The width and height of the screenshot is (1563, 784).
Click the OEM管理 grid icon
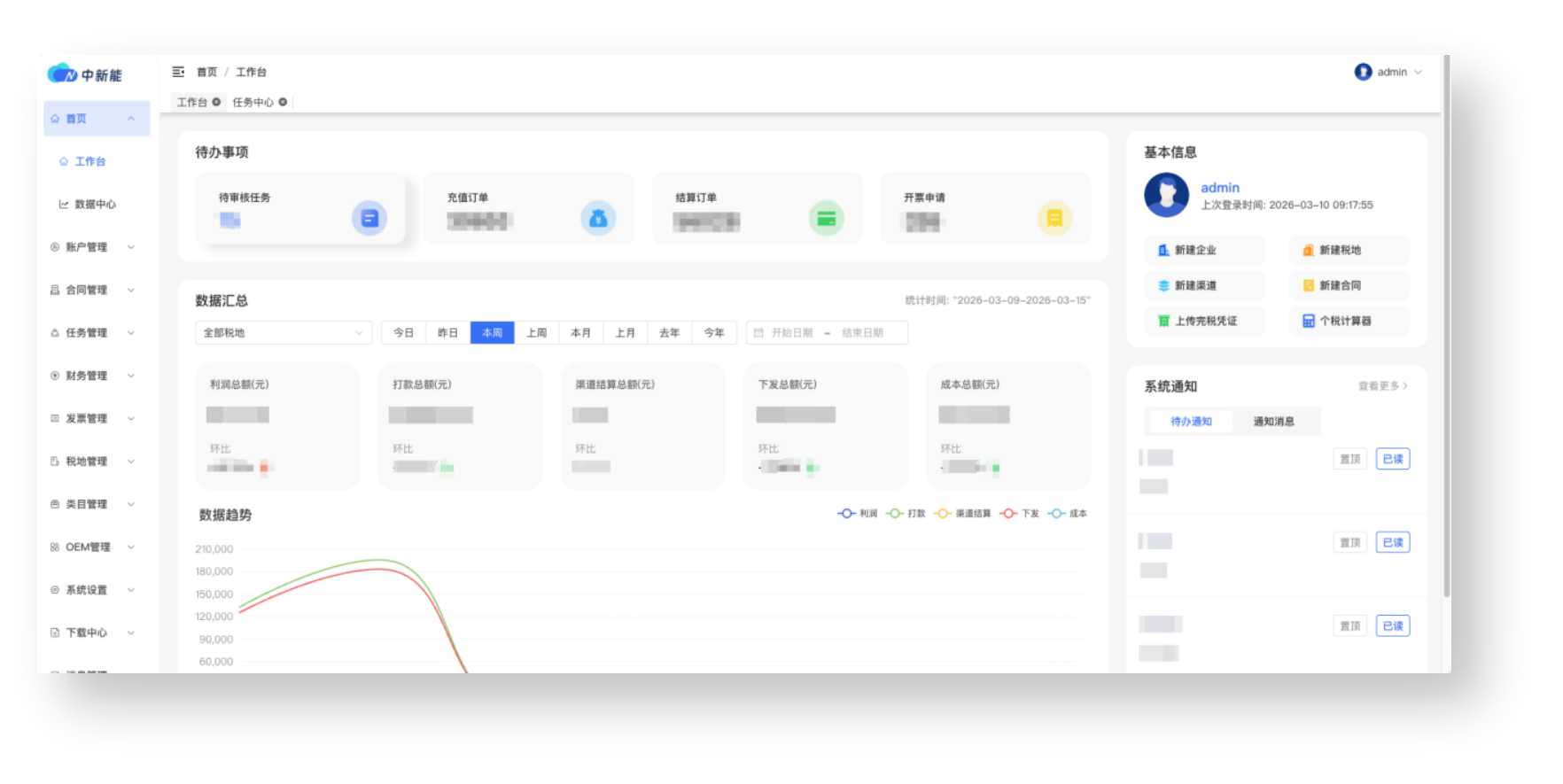click(x=55, y=547)
